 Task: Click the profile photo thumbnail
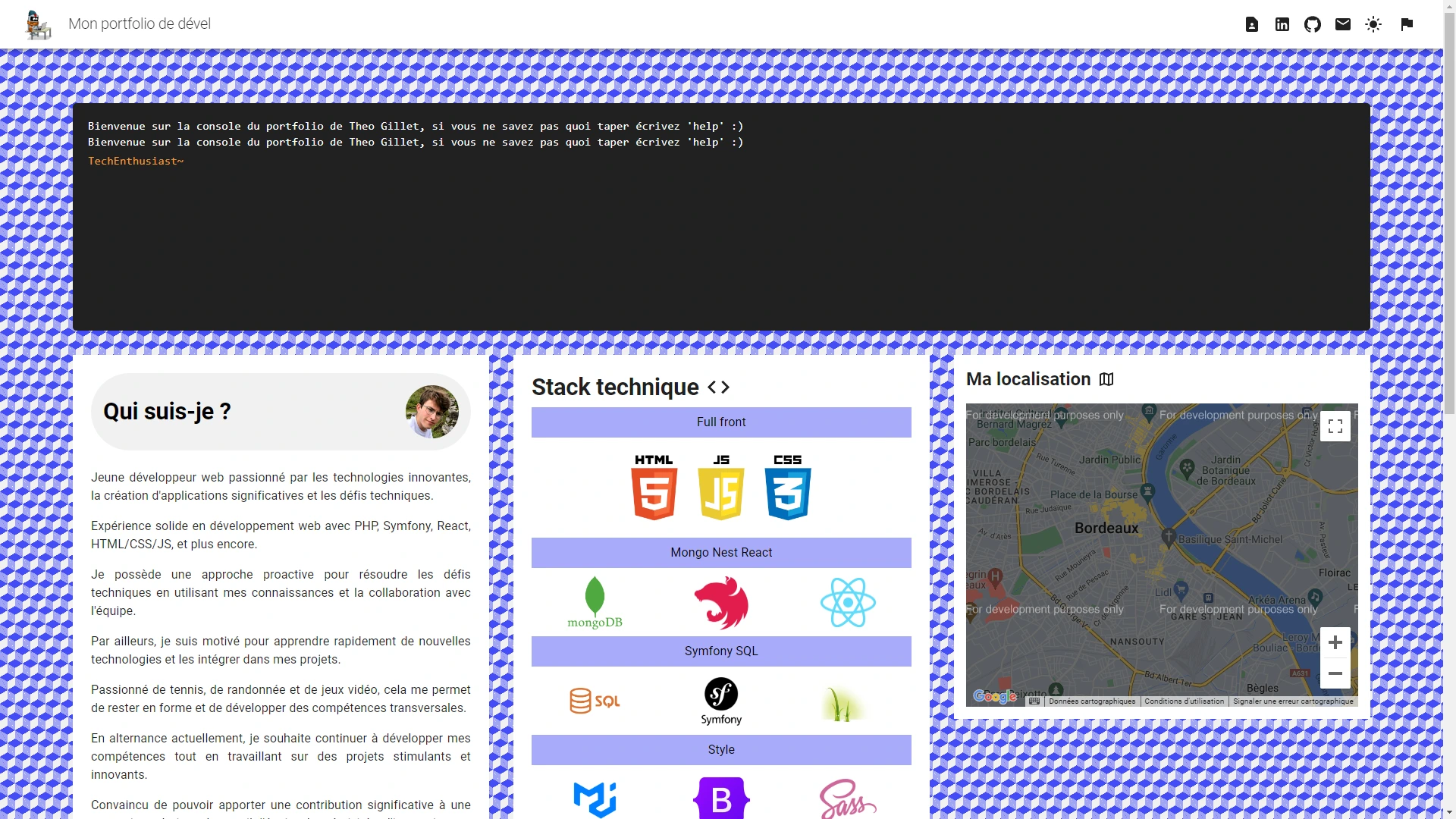coord(432,412)
